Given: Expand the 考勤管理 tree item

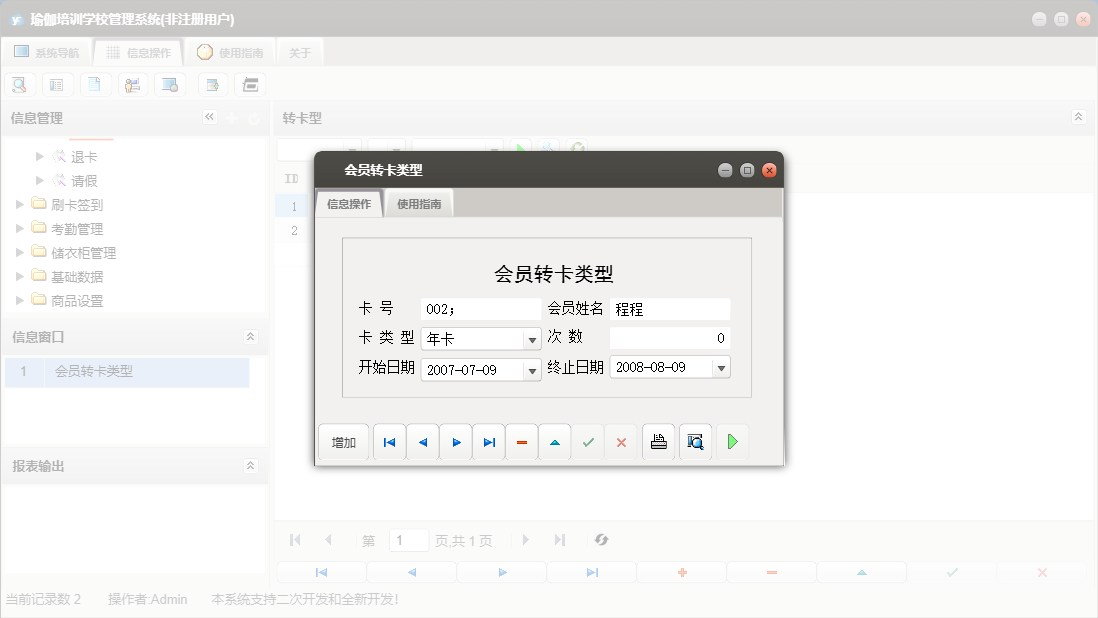Looking at the screenshot, I should (x=18, y=228).
